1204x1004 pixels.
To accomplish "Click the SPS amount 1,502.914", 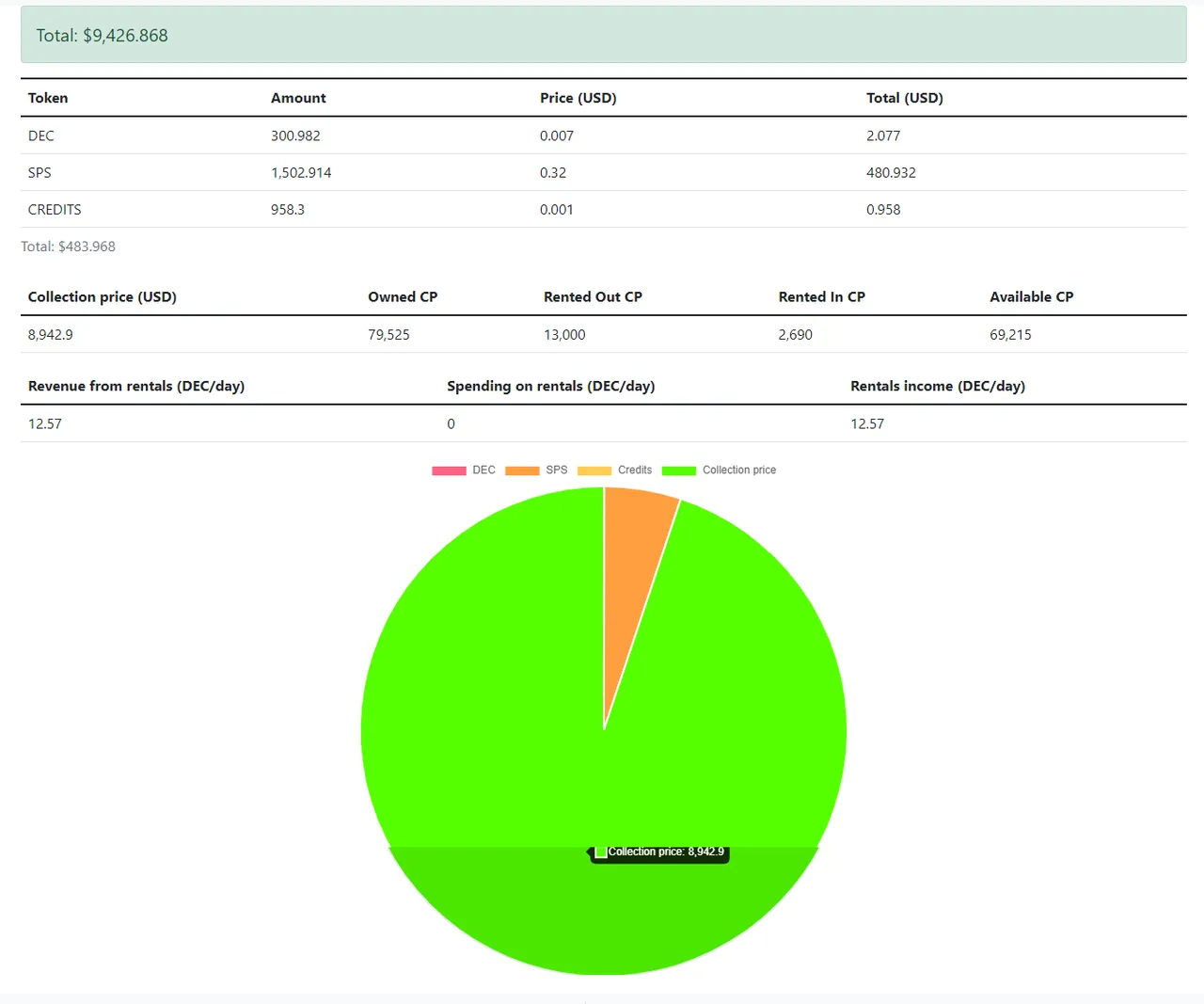I will (301, 172).
